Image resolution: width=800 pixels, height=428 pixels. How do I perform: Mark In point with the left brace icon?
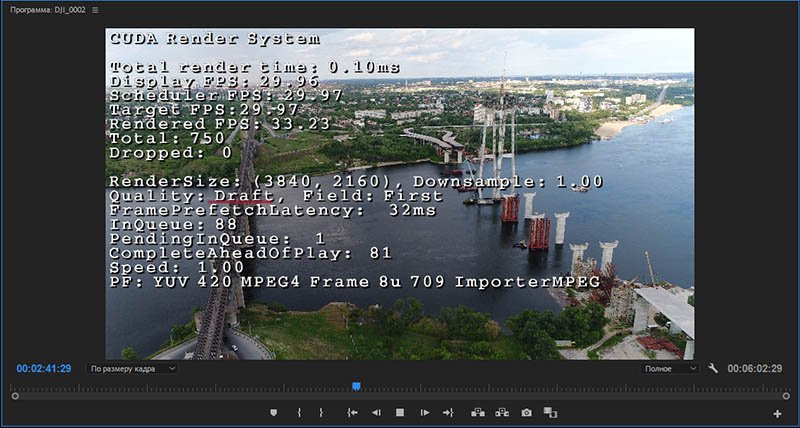[299, 412]
